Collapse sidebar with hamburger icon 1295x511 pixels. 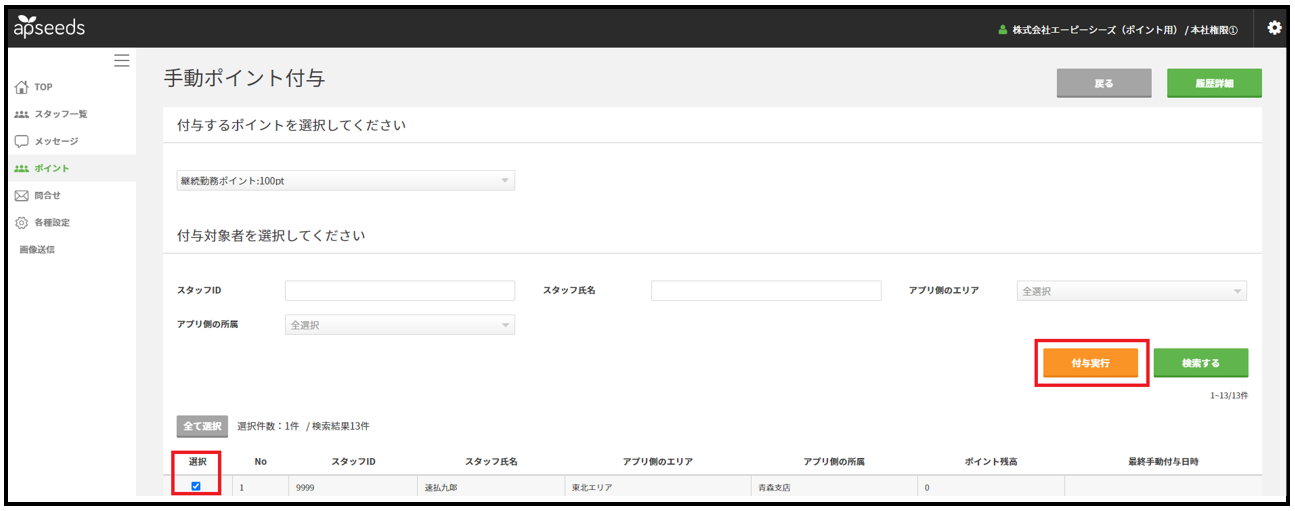coord(121,61)
